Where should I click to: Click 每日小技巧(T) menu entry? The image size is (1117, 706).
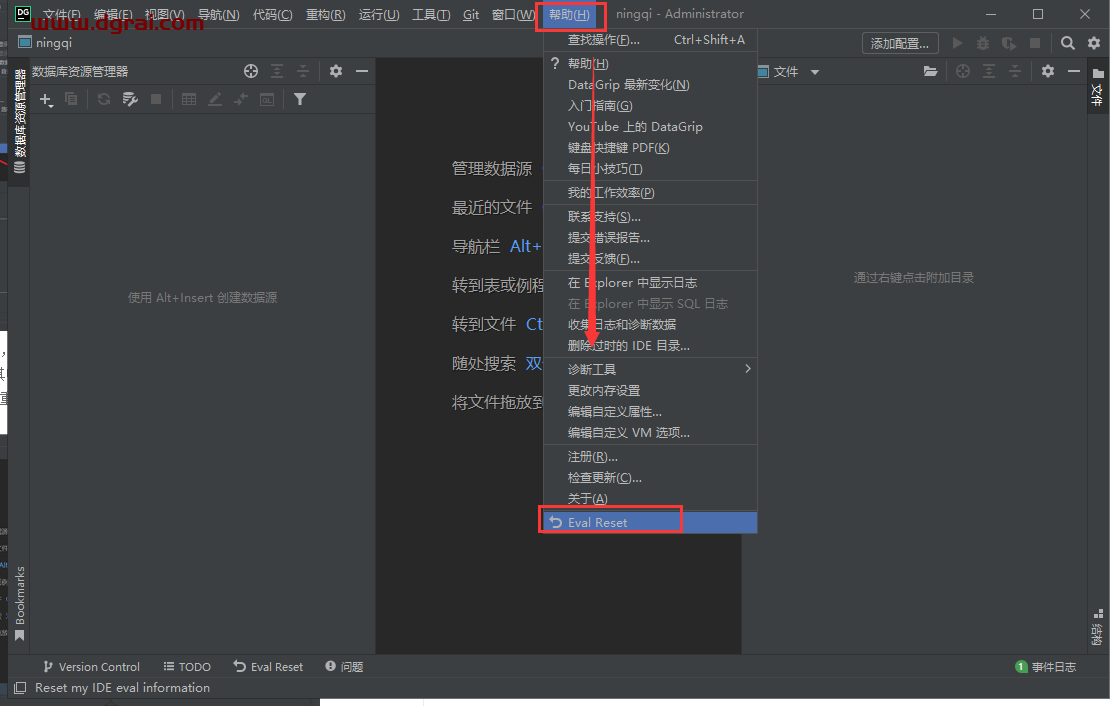coord(650,169)
